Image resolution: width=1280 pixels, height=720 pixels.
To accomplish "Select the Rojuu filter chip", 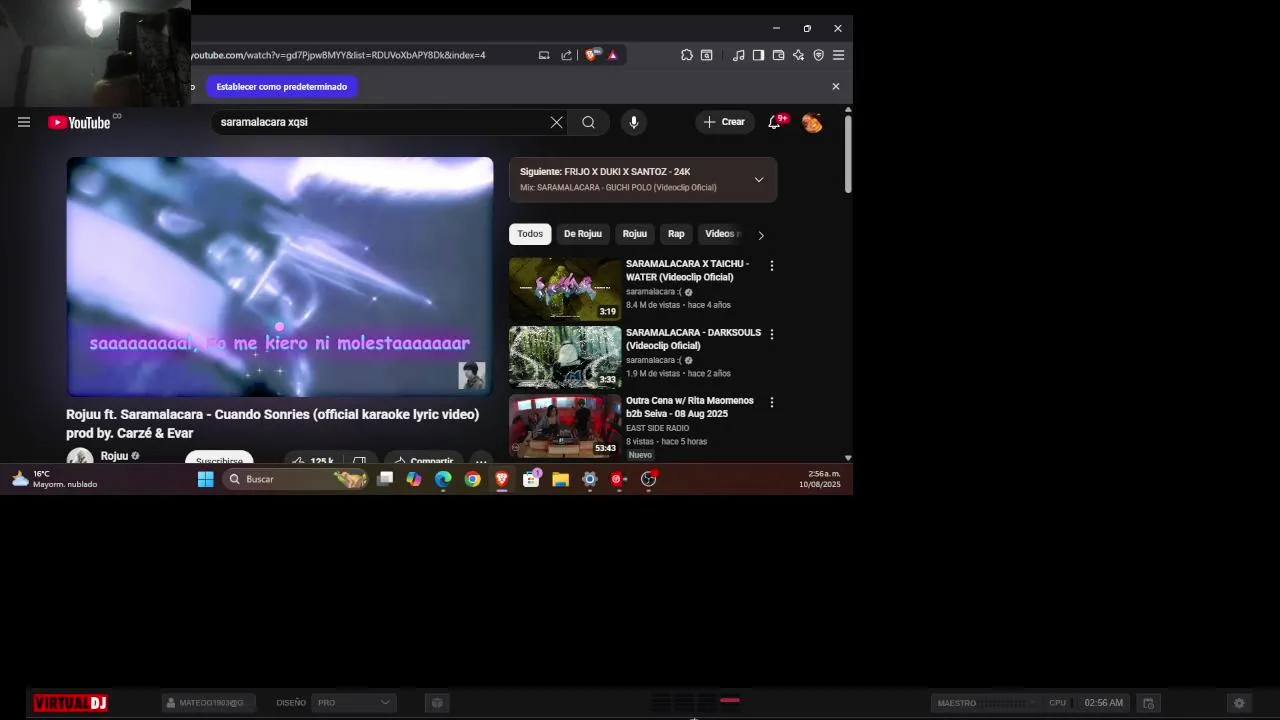I will click(635, 234).
